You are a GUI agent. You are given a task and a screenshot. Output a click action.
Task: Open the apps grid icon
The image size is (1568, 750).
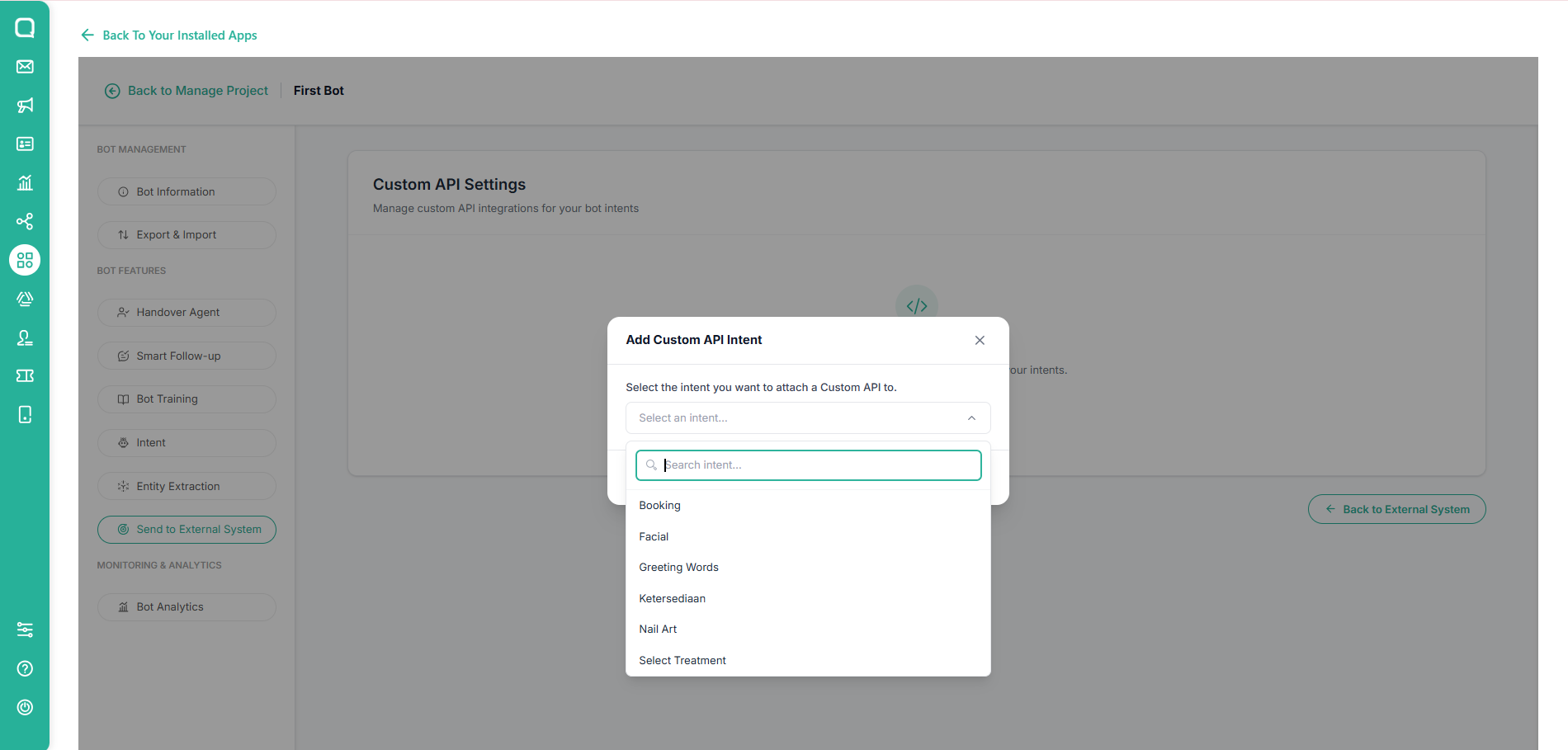pyautogui.click(x=25, y=260)
